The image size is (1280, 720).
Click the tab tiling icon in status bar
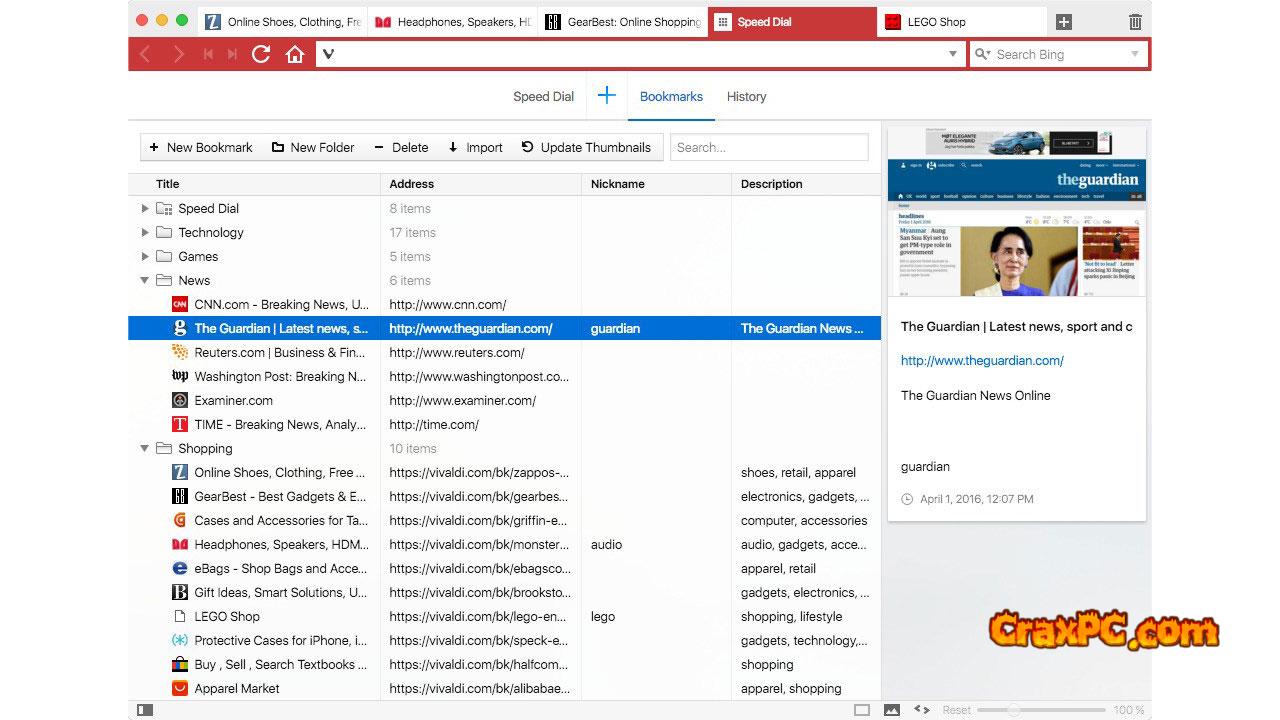pyautogui.click(x=862, y=710)
